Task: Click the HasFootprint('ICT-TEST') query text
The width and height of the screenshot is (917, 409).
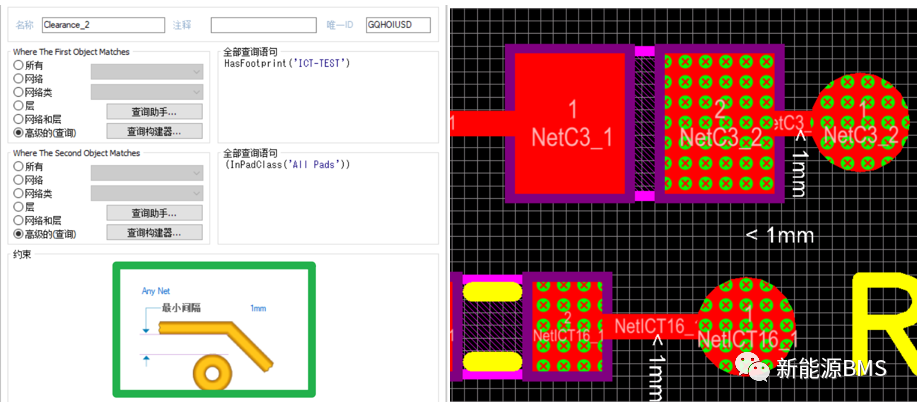Action: 287,63
